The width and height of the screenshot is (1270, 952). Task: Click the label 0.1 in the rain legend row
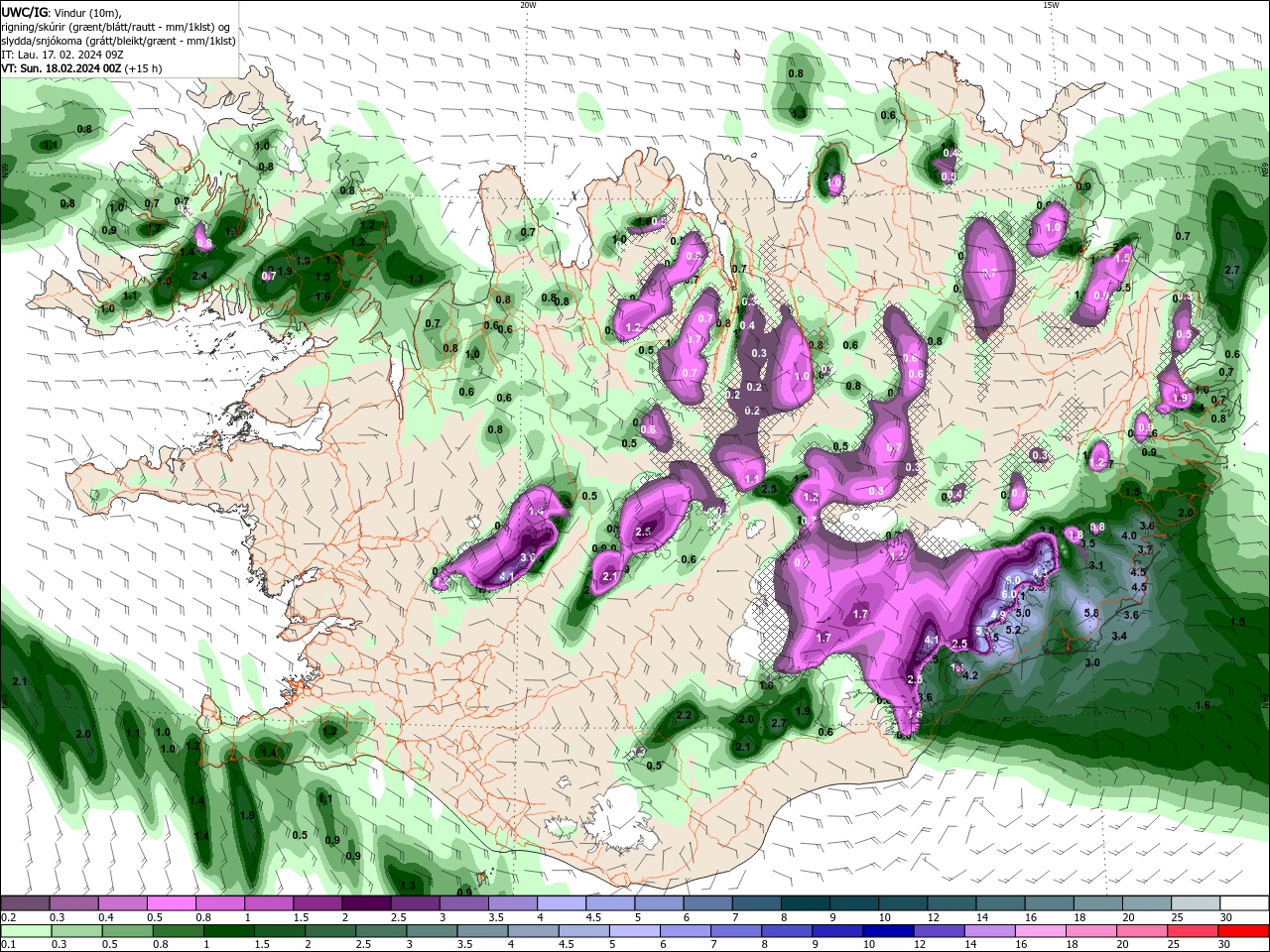[8, 945]
